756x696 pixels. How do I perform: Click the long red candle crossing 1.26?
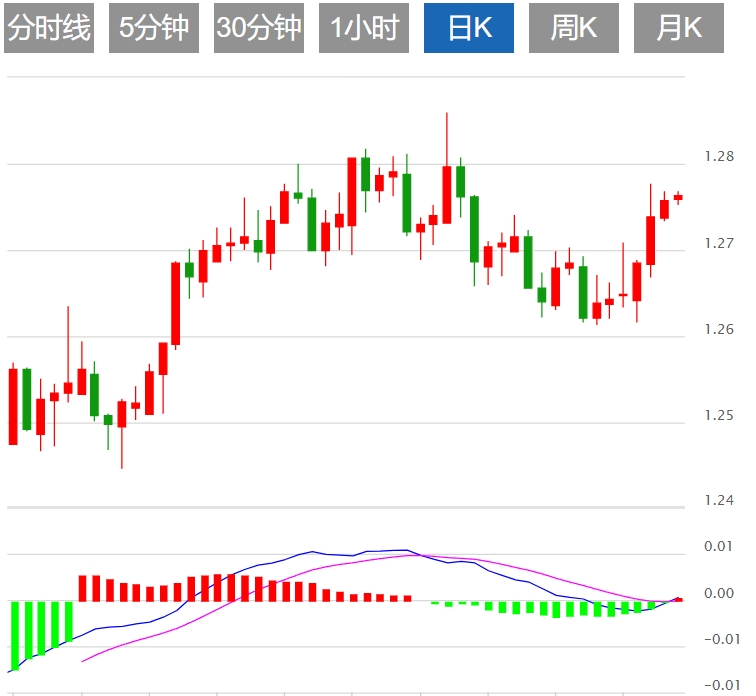(176, 304)
